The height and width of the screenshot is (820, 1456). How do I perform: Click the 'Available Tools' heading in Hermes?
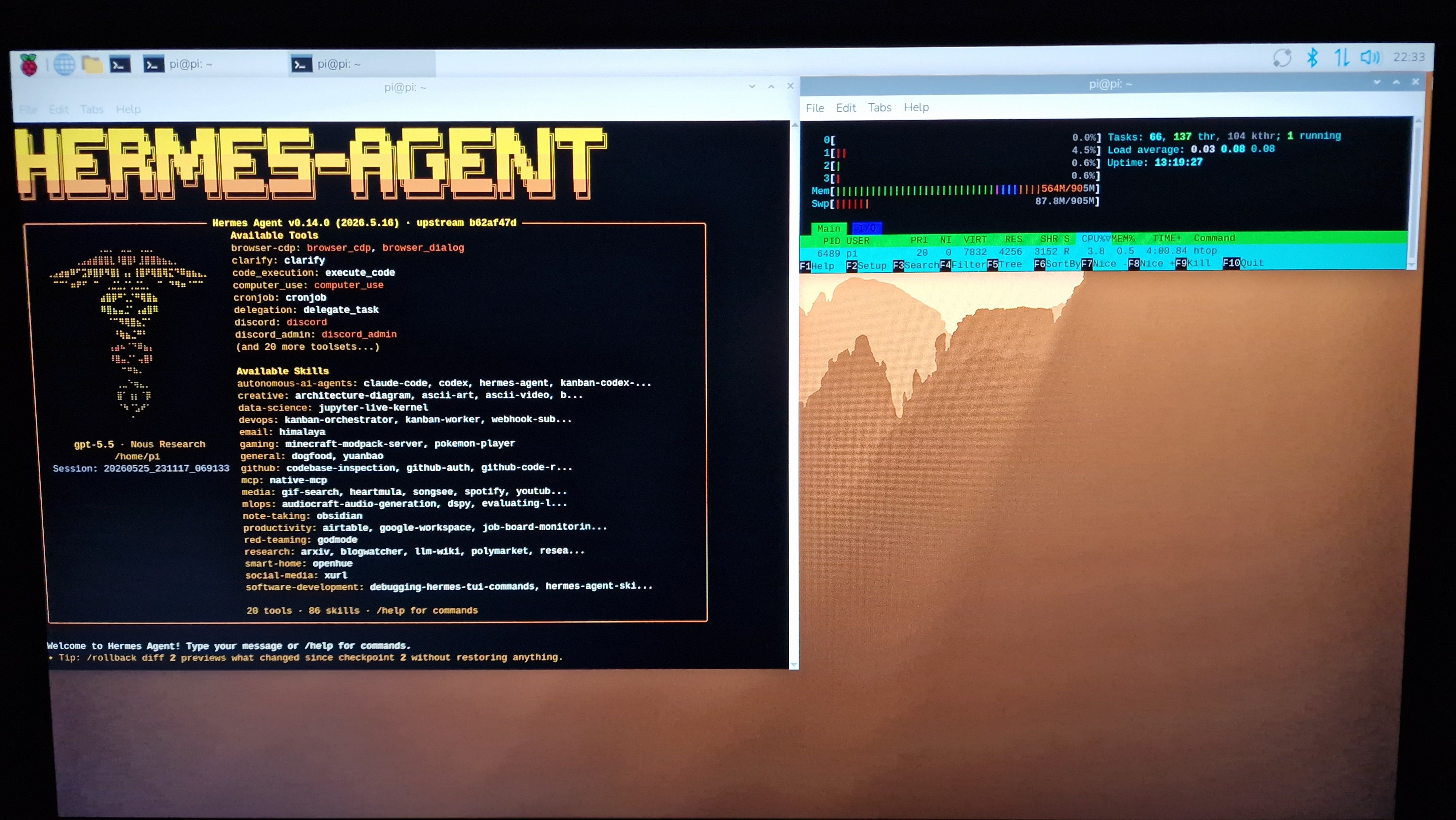click(x=274, y=235)
